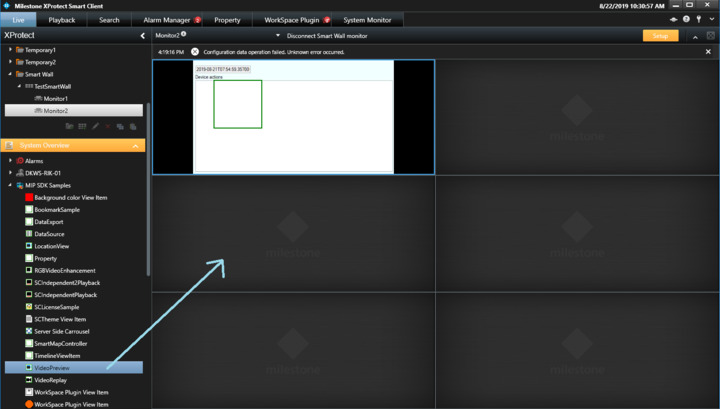This screenshot has height=409, width=720.
Task: Click the video preview tile in grid
Action: point(293,117)
